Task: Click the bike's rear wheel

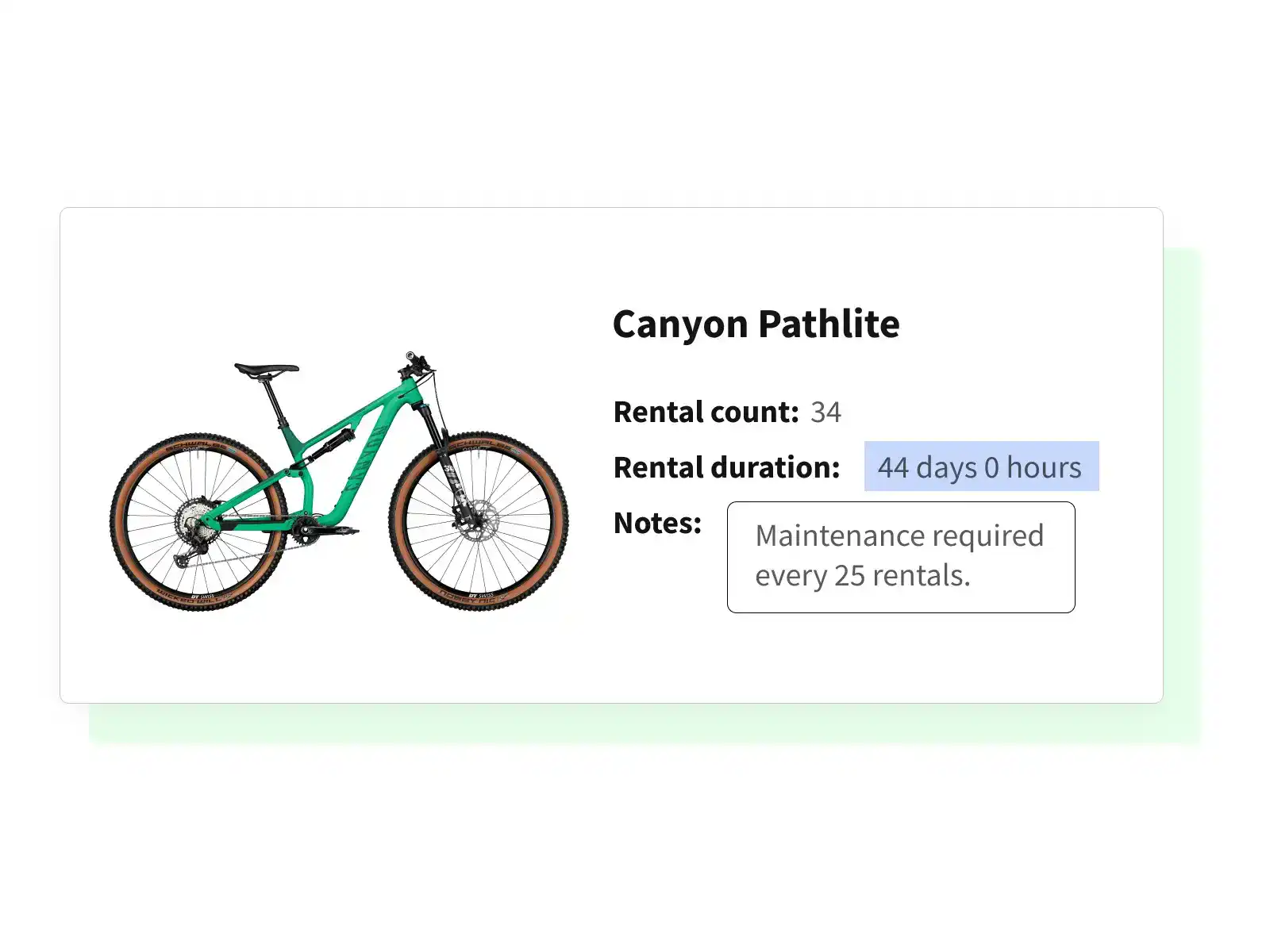Action: point(198,522)
